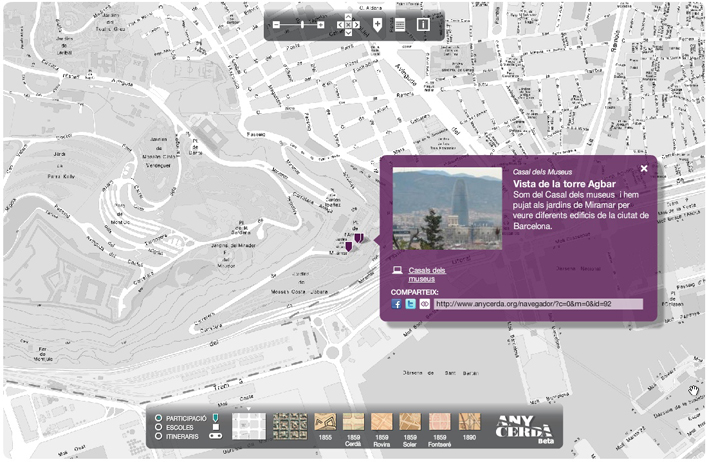
Task: Pan the map up with arrow
Action: click(x=348, y=17)
